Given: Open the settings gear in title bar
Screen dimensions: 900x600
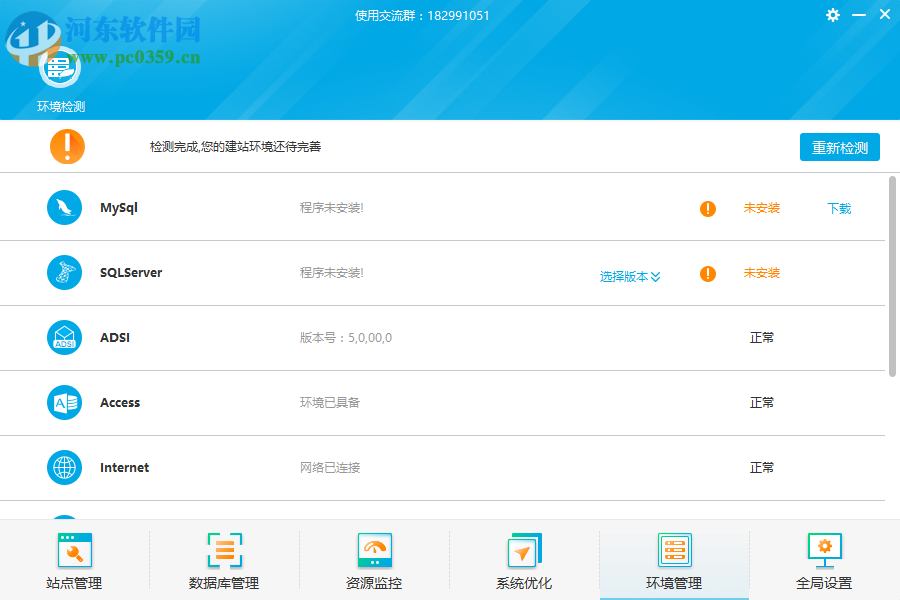Looking at the screenshot, I should pos(833,15).
